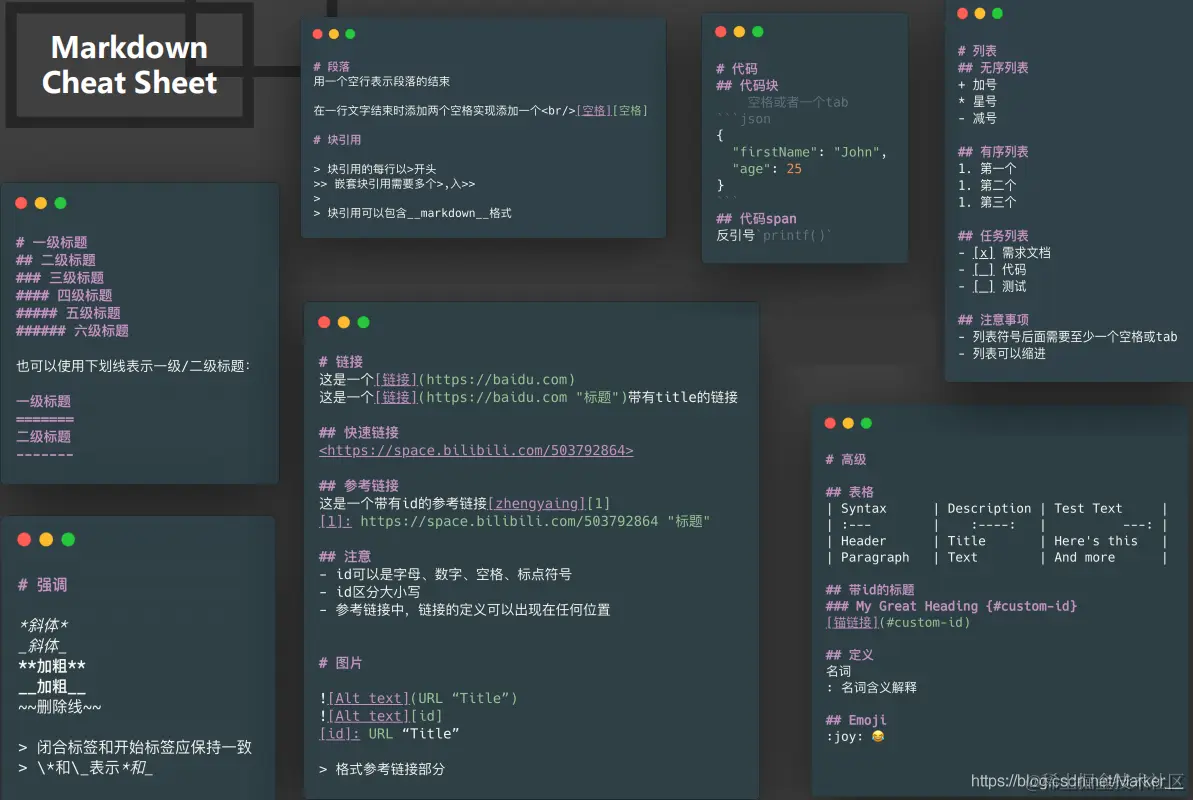Click the "firstName": "John" line
1193x800 pixels.
810,151
